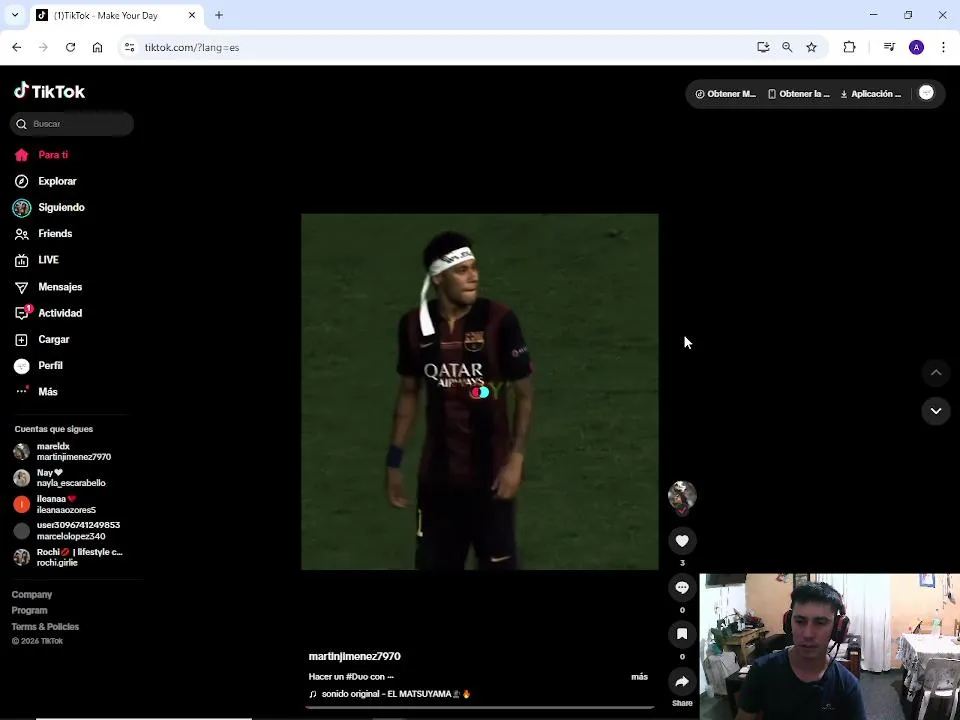The image size is (960, 720).
Task: Click the address bar URL
Action: 192,47
